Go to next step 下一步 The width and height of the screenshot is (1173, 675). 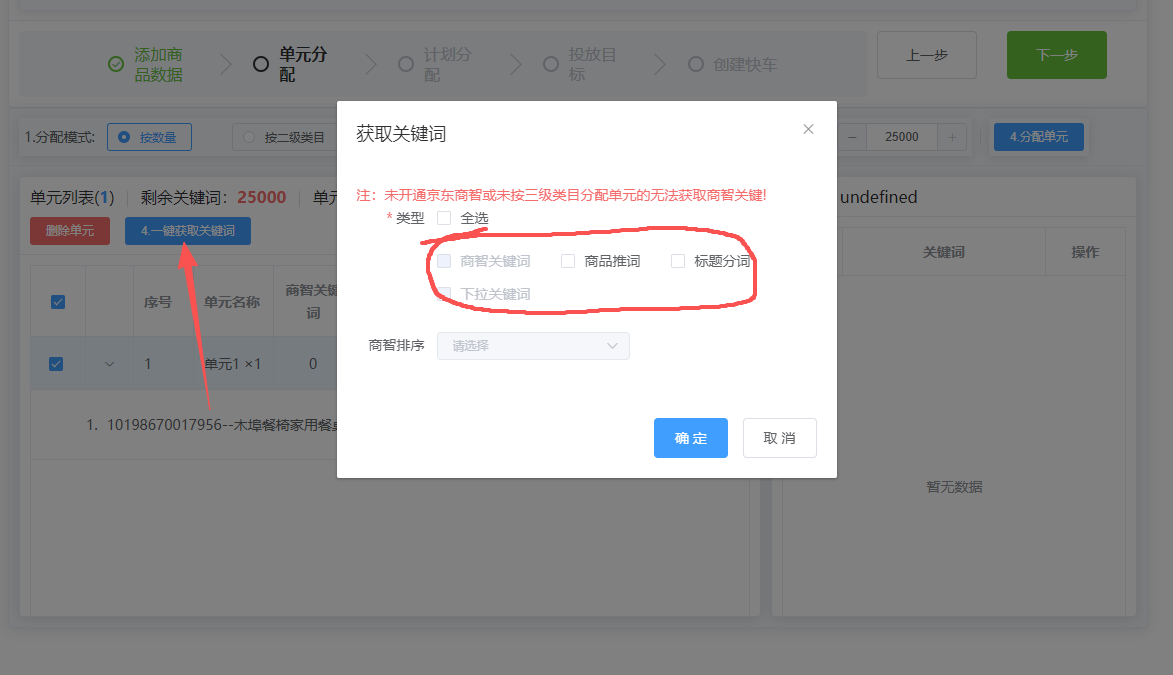tap(1056, 55)
